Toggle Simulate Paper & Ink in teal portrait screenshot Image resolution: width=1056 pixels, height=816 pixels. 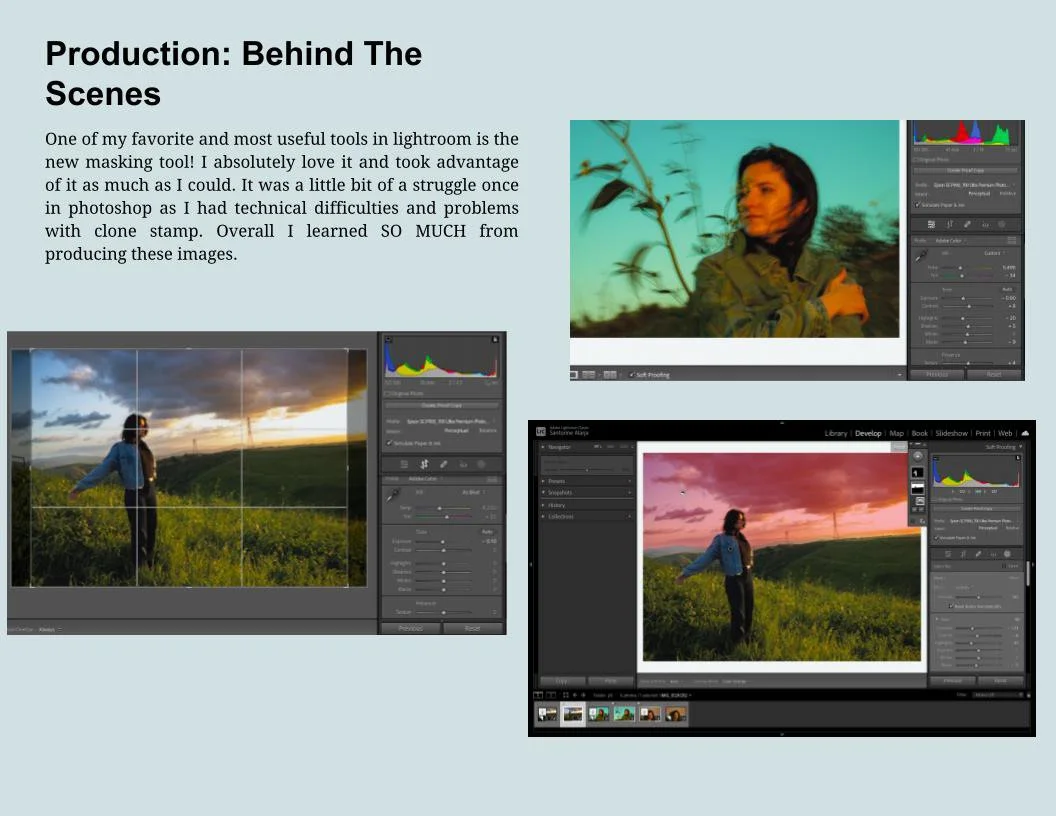tap(916, 205)
